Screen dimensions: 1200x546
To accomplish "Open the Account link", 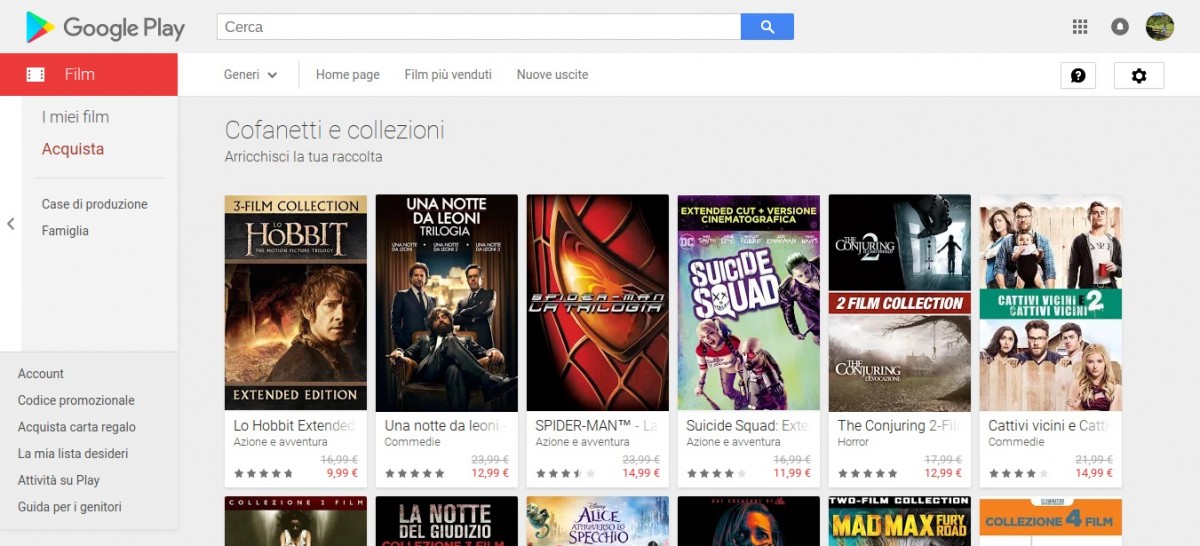I will pyautogui.click(x=41, y=374).
